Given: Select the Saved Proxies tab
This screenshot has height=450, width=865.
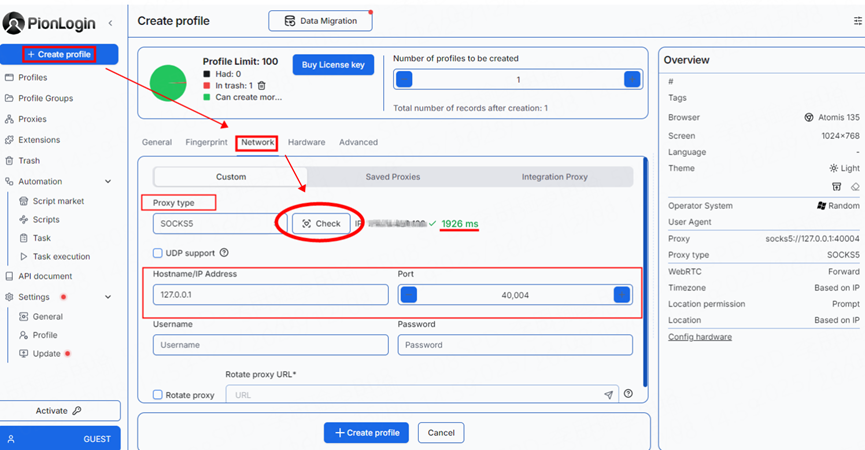Looking at the screenshot, I should click(392, 177).
